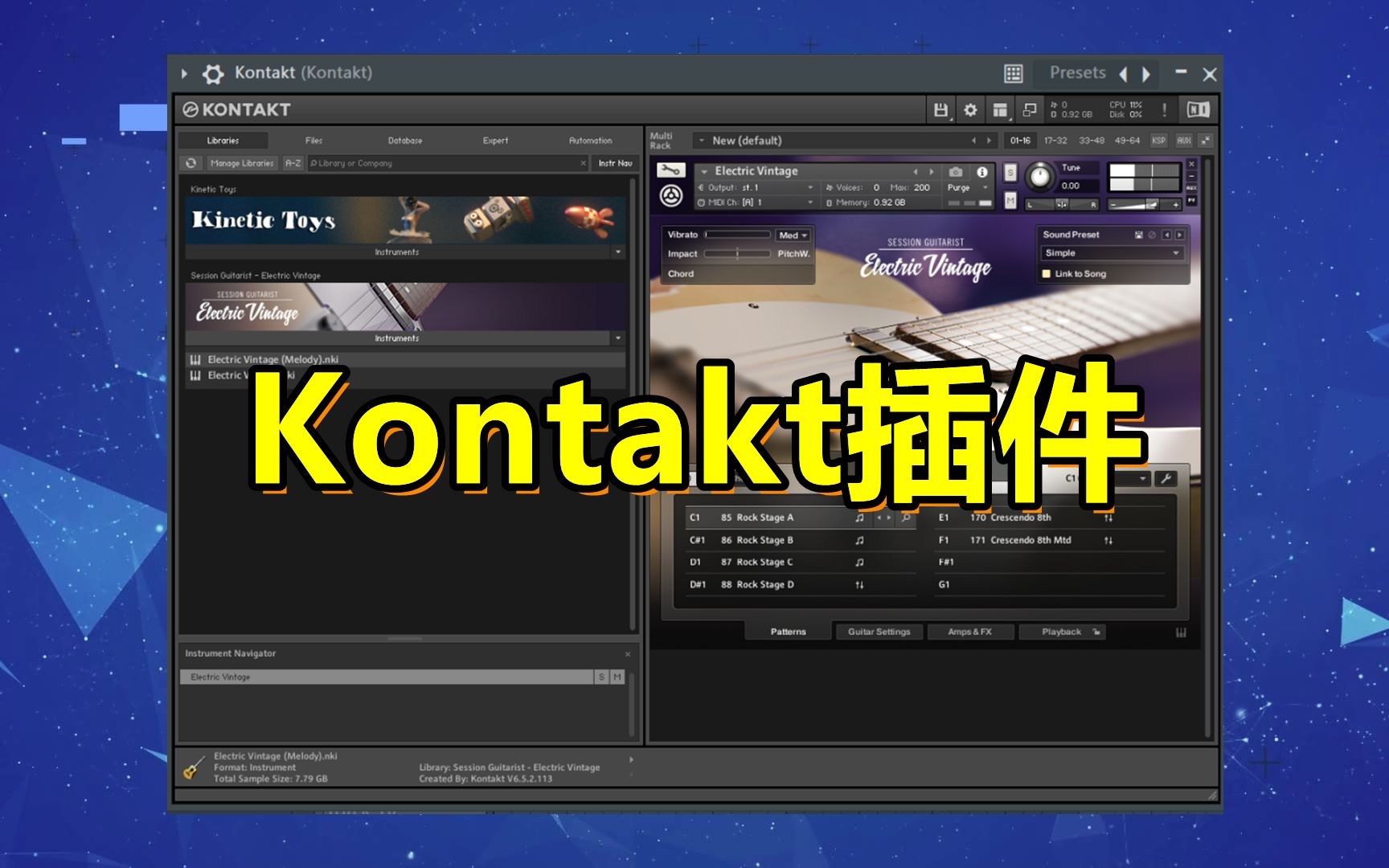This screenshot has height=868, width=1389.
Task: Open the Amps & FX tab
Action: tap(970, 633)
